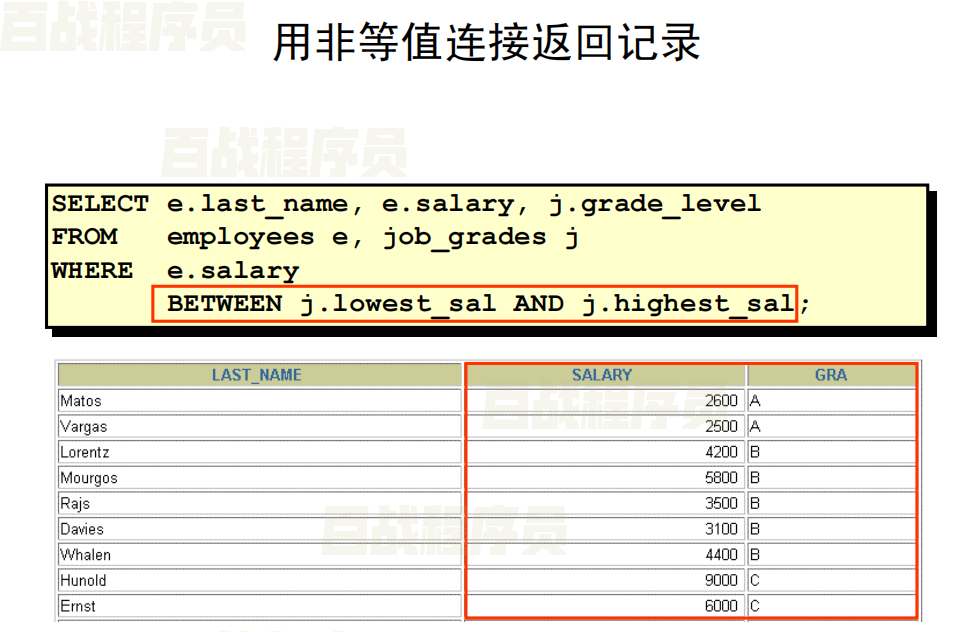
Task: Select the salary cell showing 9000
Action: (720, 580)
